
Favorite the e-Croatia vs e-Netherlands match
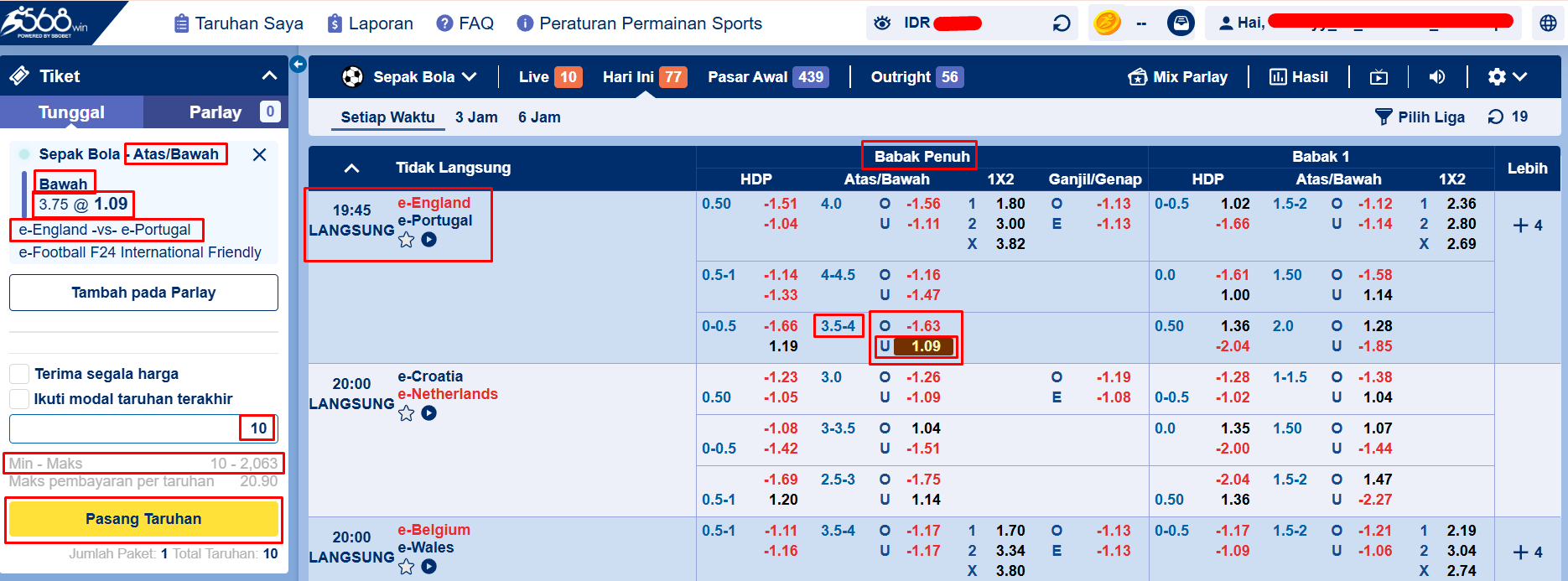(407, 413)
